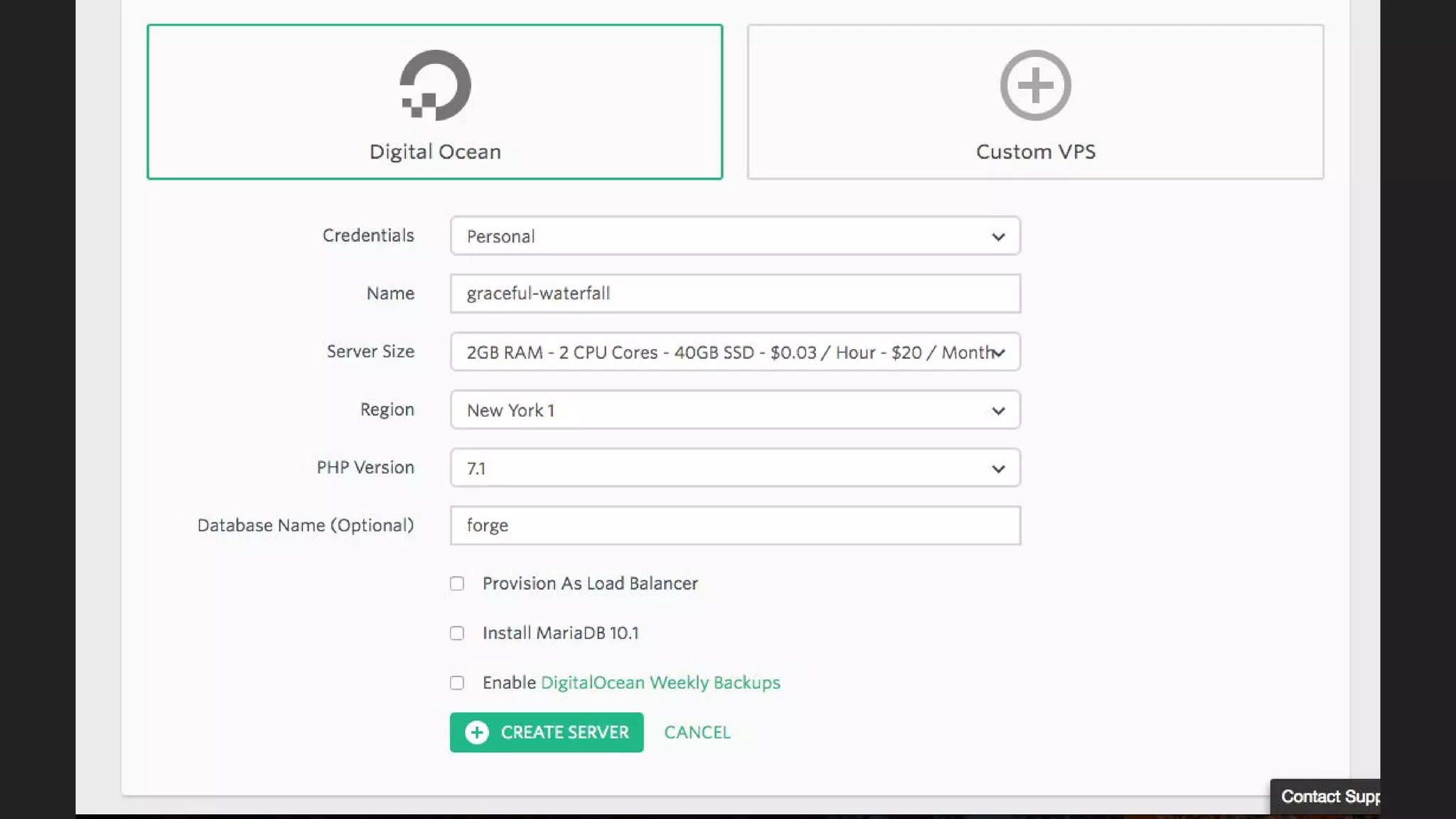This screenshot has width=1456, height=819.
Task: Click the Custom VPS plus icon
Action: [x=1035, y=85]
